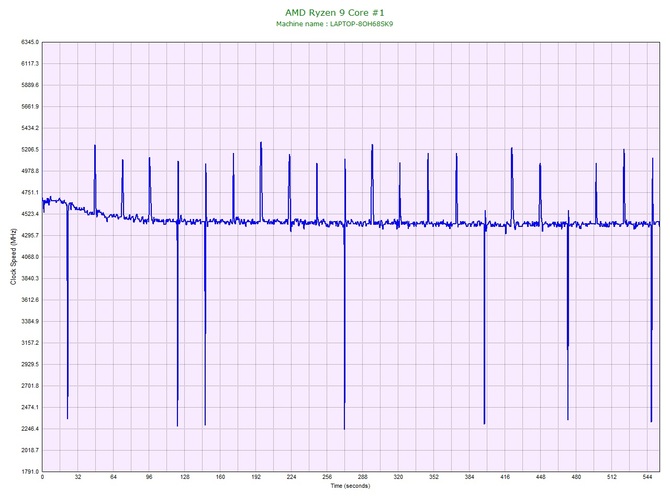Click the 5661.9 y-axis value
Image resolution: width=670 pixels, height=503 pixels.
(x=30, y=106)
